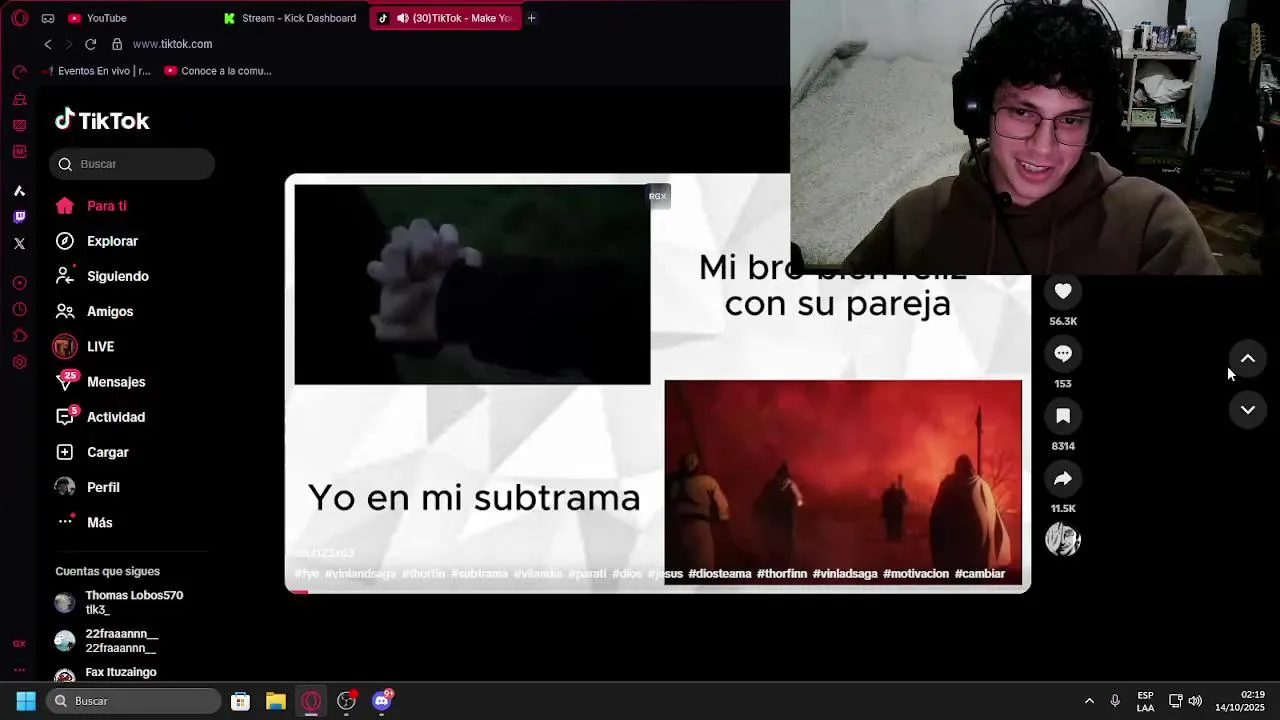This screenshot has height=720, width=1280.
Task: Click the #motivacion hashtag
Action: click(916, 574)
